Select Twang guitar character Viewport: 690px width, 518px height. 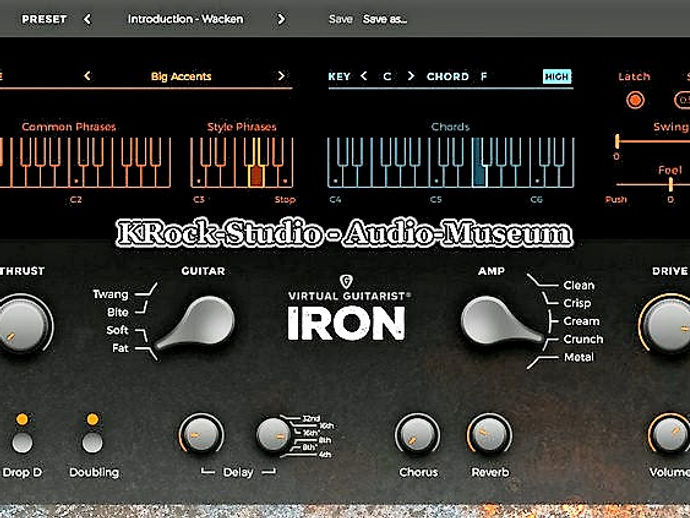pyautogui.click(x=110, y=294)
